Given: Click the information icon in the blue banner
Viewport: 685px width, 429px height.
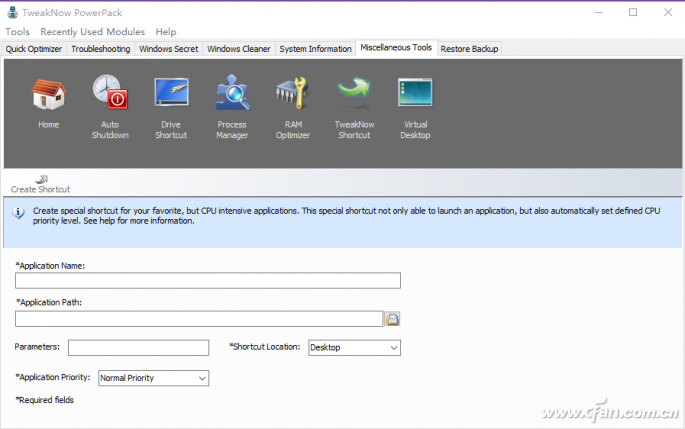Looking at the screenshot, I should [x=18, y=213].
